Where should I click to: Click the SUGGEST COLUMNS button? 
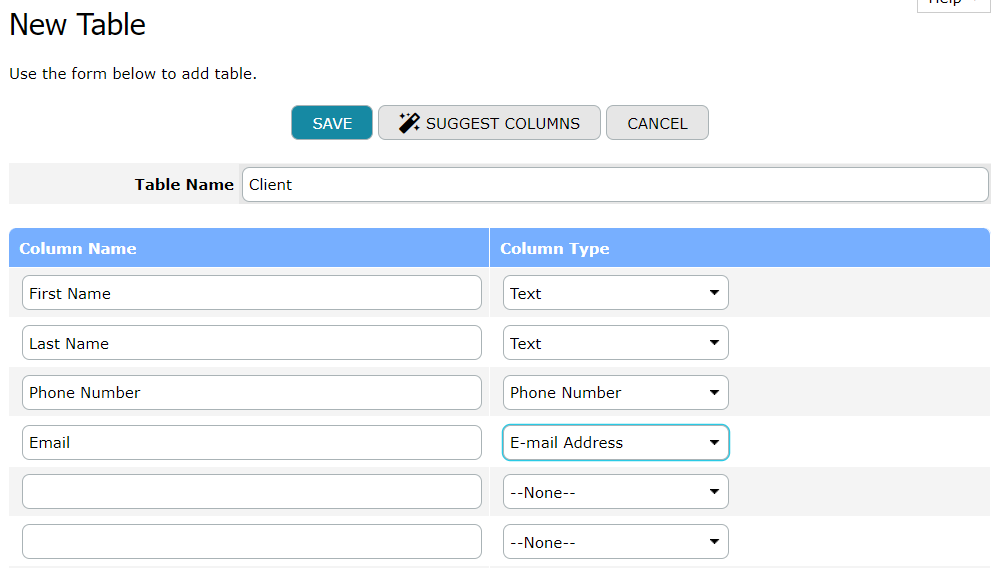[489, 123]
